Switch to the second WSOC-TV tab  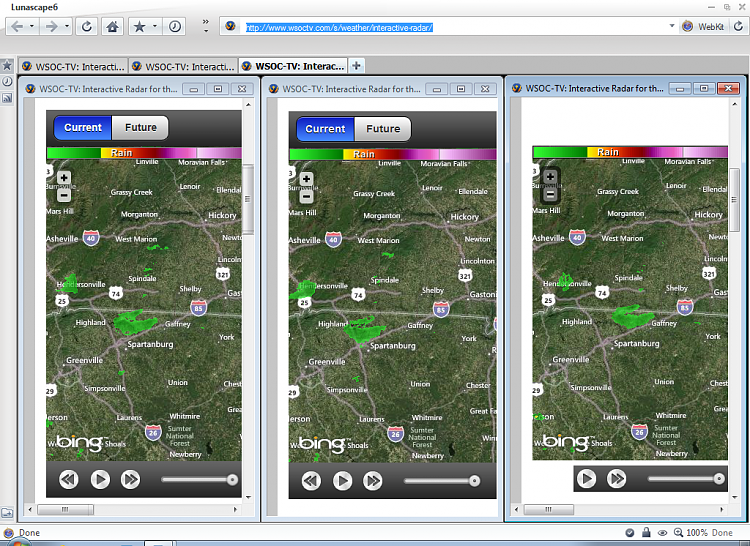(x=184, y=66)
